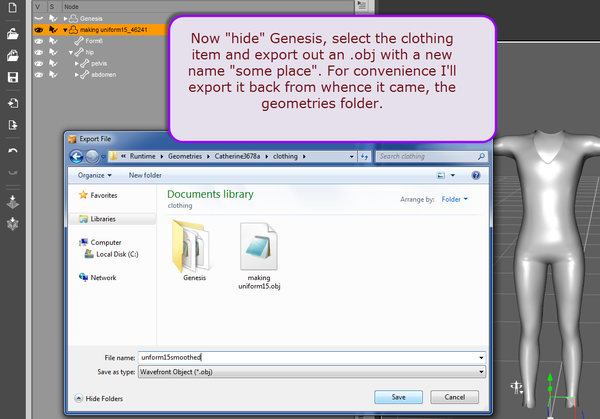
Task: Click Geometries in the address breadcrumb
Action: click(x=185, y=156)
